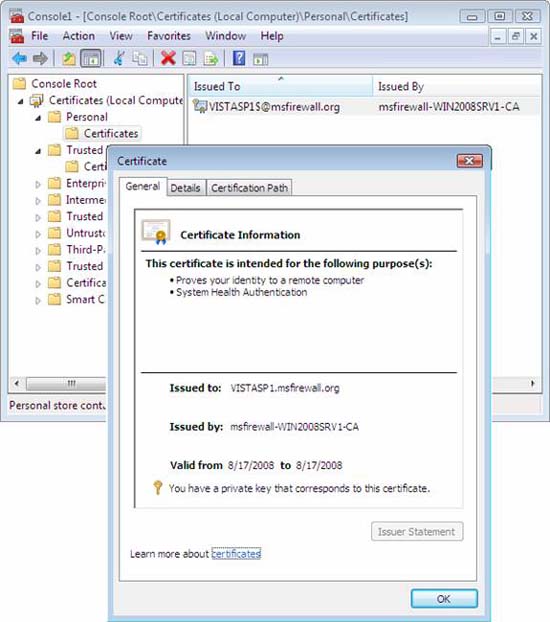The width and height of the screenshot is (550, 622).
Task: Select the VISTASP1$@msfirewall.org certificate row
Action: tap(364, 107)
